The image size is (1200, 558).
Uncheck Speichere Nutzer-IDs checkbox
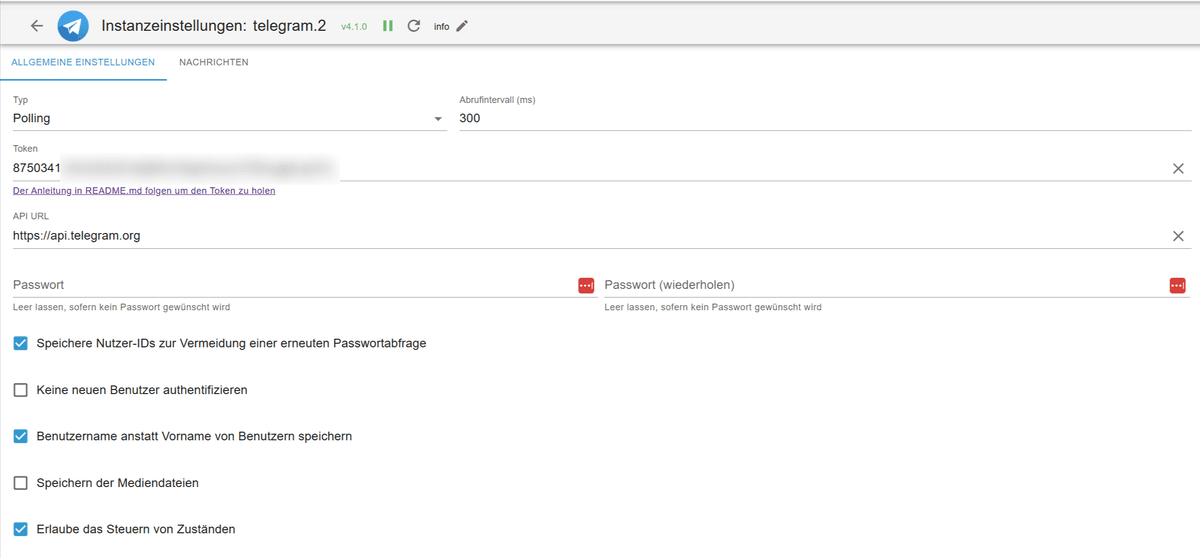pyautogui.click(x=21, y=343)
